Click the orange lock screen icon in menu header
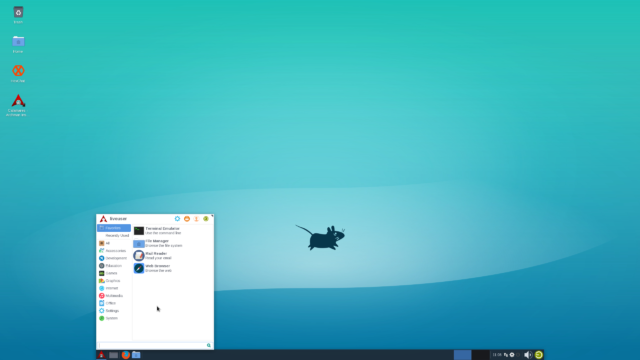The image size is (640, 360). [x=187, y=219]
